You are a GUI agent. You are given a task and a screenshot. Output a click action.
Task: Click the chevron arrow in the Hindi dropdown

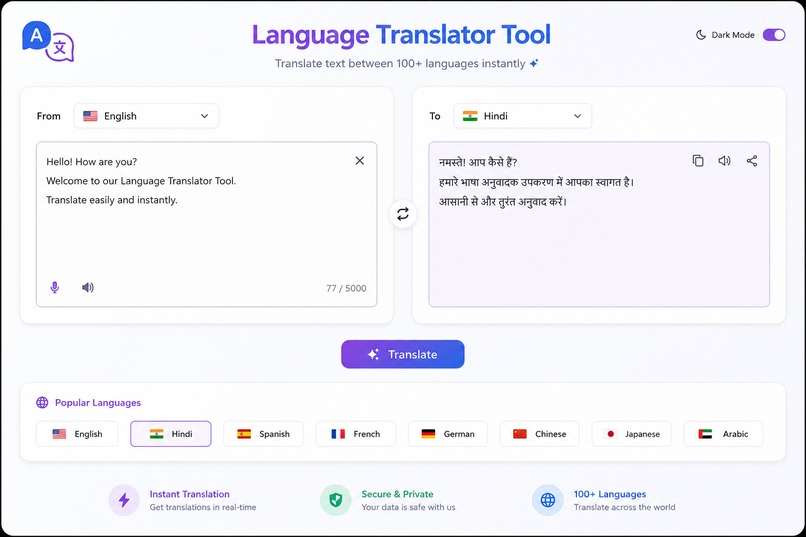578,116
